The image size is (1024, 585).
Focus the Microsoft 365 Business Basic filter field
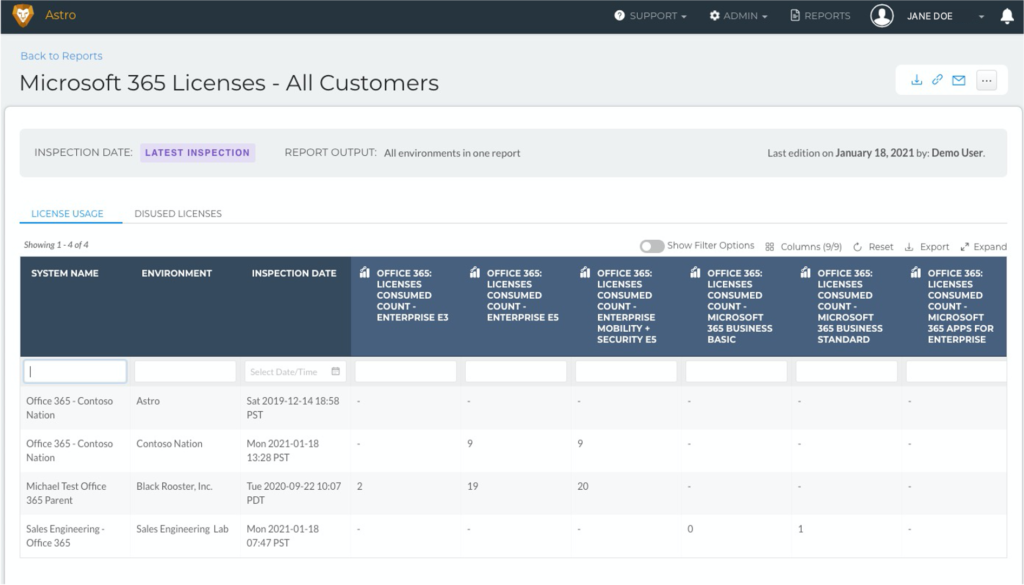point(737,372)
